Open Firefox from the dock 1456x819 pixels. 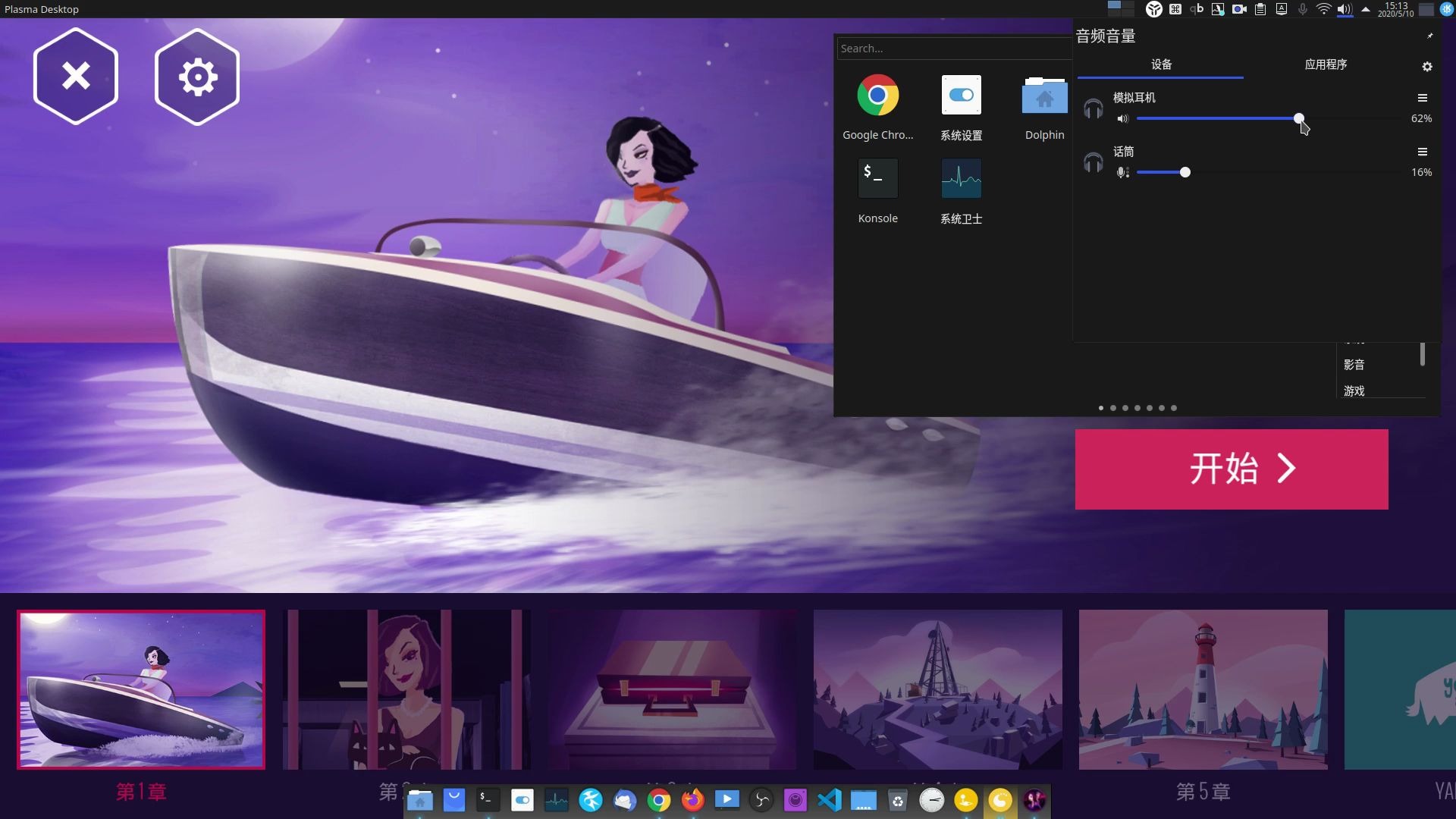692,800
